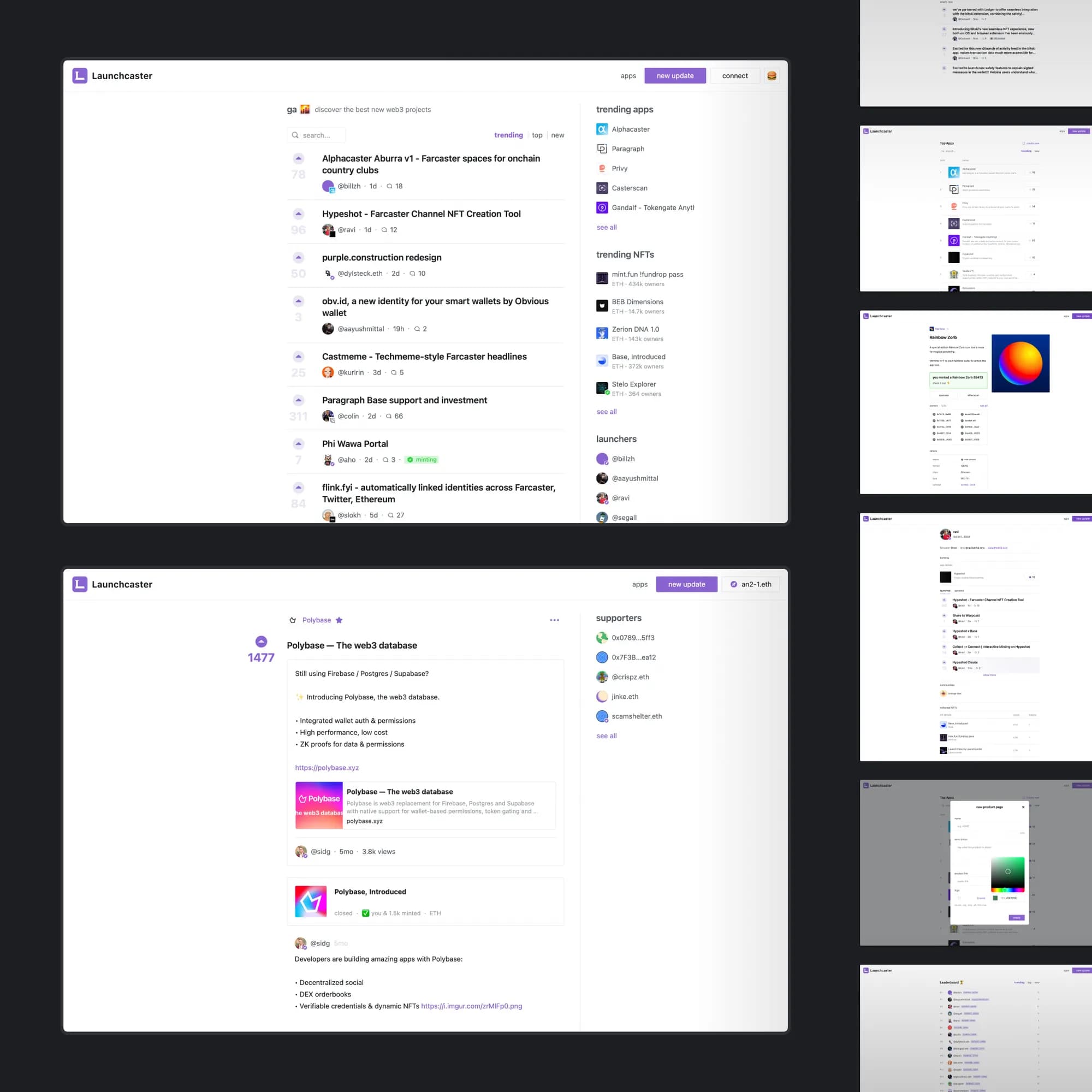
Task: Click the Privy app icon
Action: click(x=600, y=168)
